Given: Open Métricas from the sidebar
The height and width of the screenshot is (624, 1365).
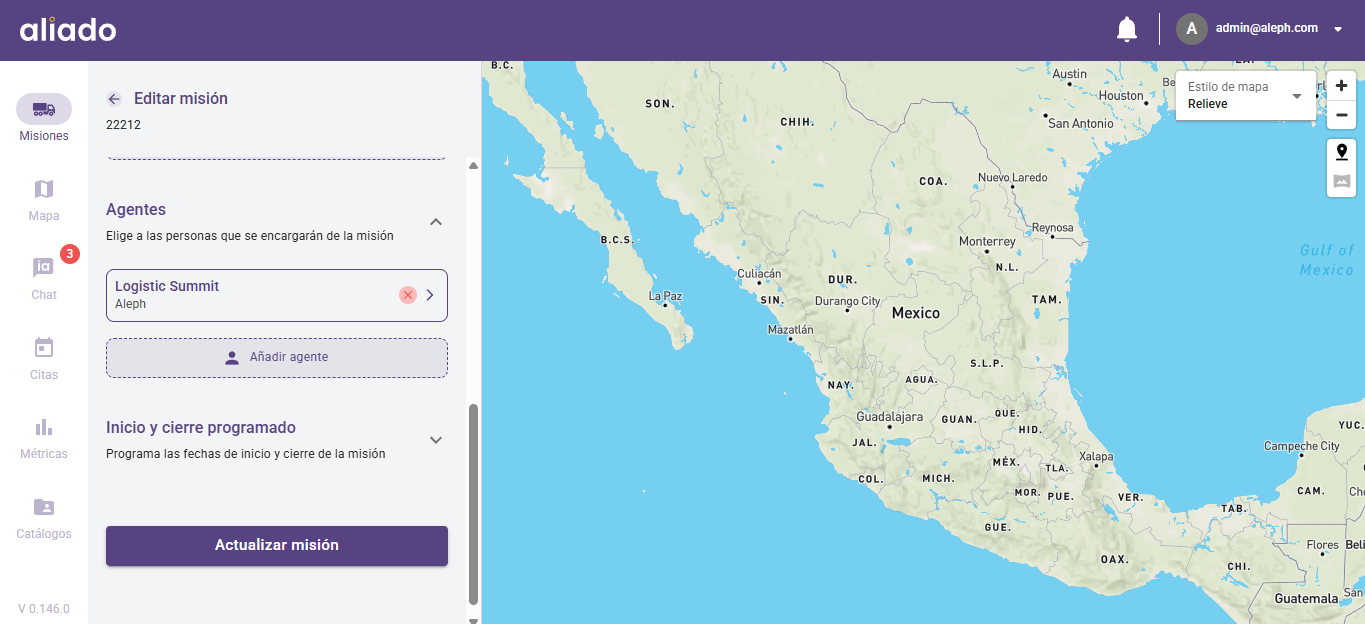Looking at the screenshot, I should (x=44, y=437).
